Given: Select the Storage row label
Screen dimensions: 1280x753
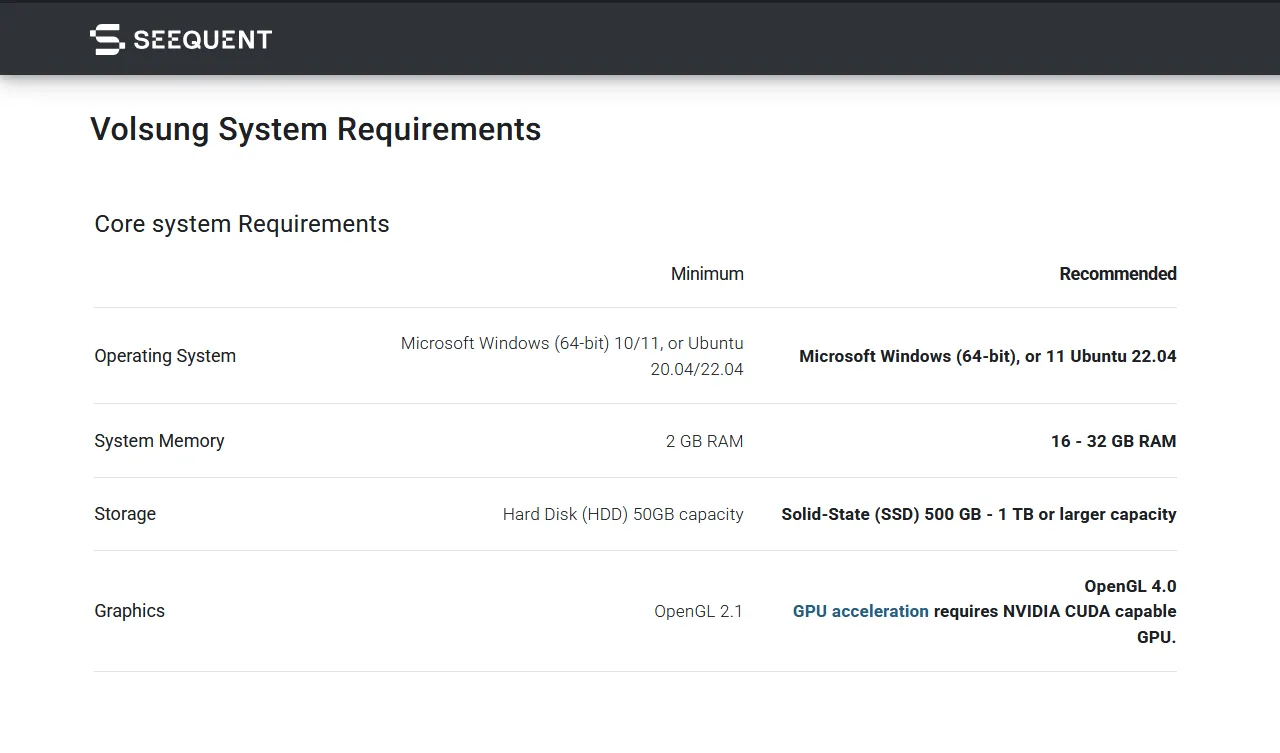Looking at the screenshot, I should (125, 514).
